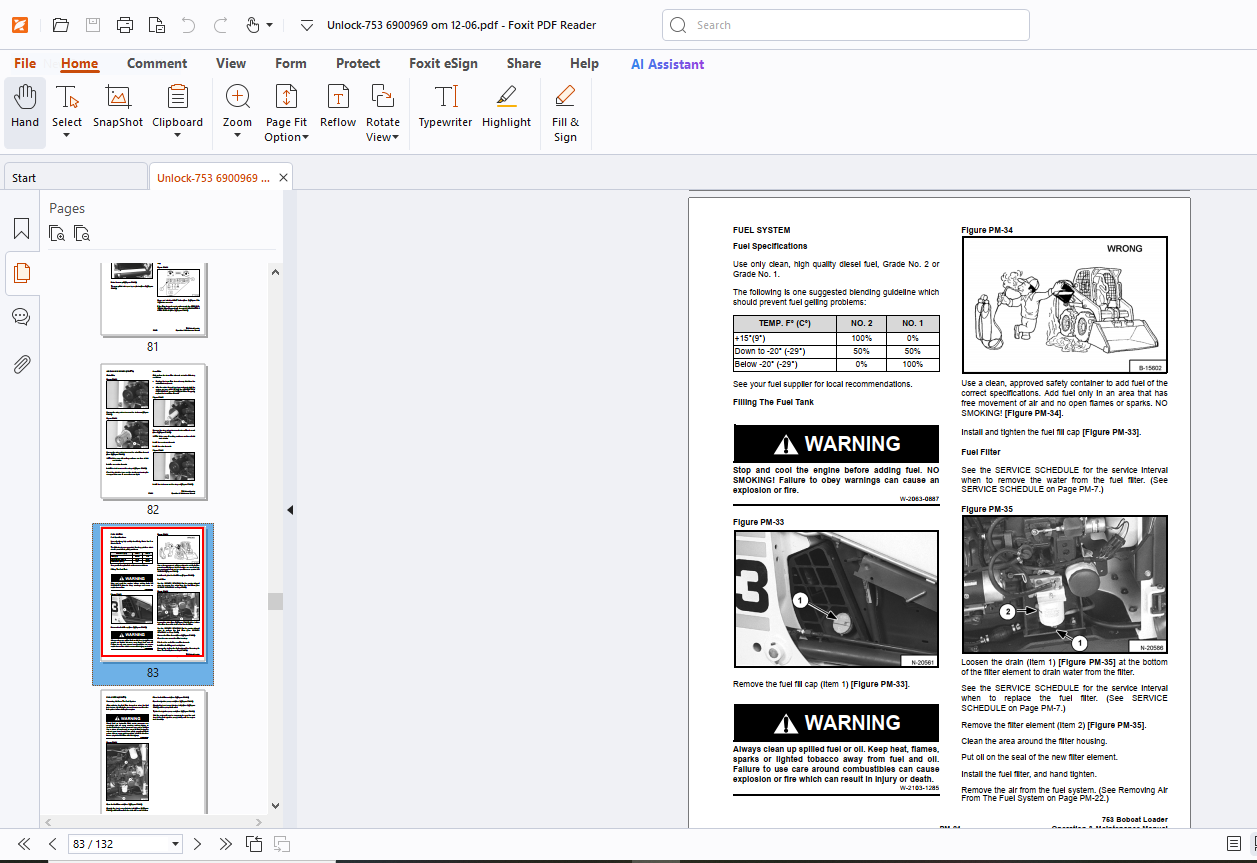
Task: Undo the last action
Action: 188,25
